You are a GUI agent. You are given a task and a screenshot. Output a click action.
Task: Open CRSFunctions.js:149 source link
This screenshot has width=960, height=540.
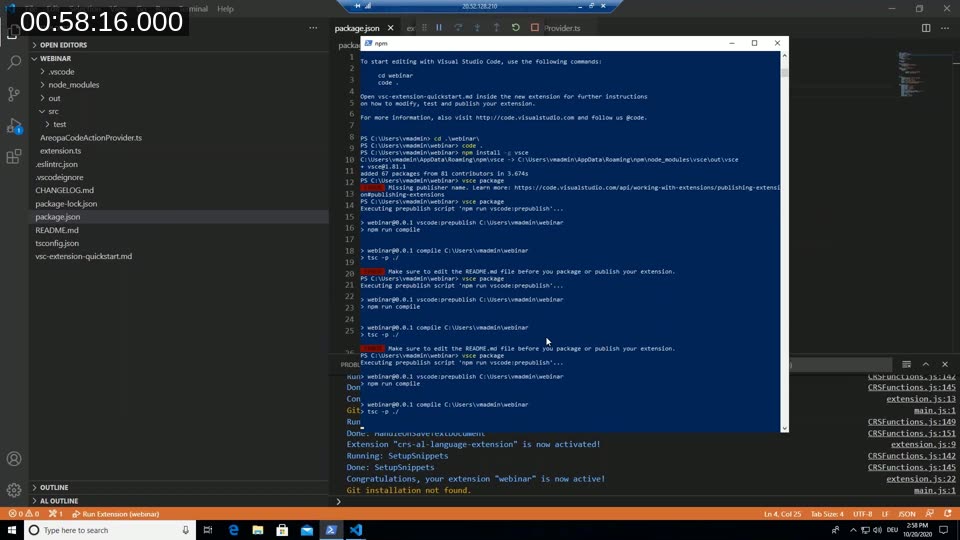911,422
